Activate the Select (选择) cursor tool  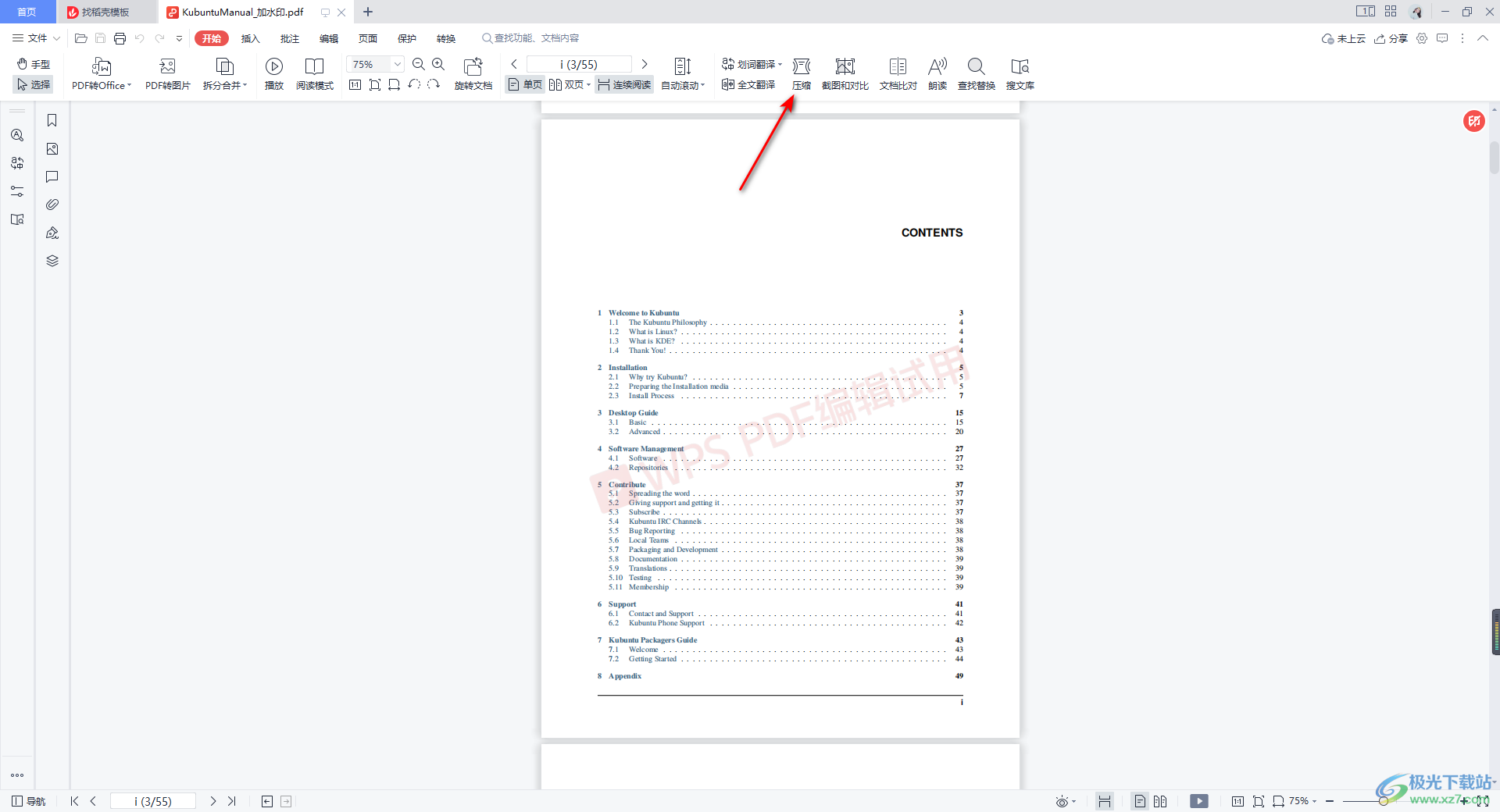pyautogui.click(x=34, y=84)
